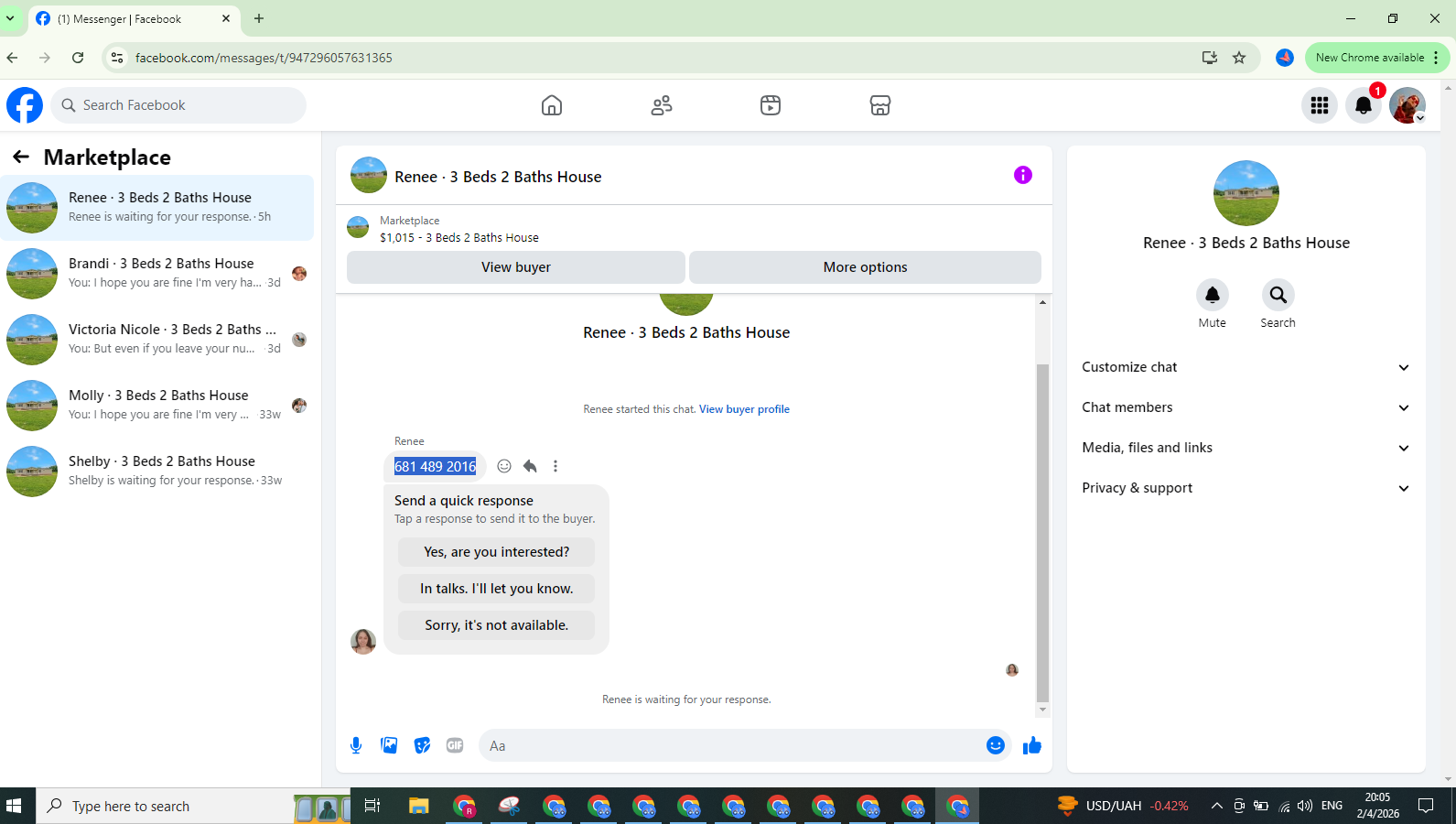The width and height of the screenshot is (1456, 824).
Task: Click the Chrome address bar URL
Action: 264,58
